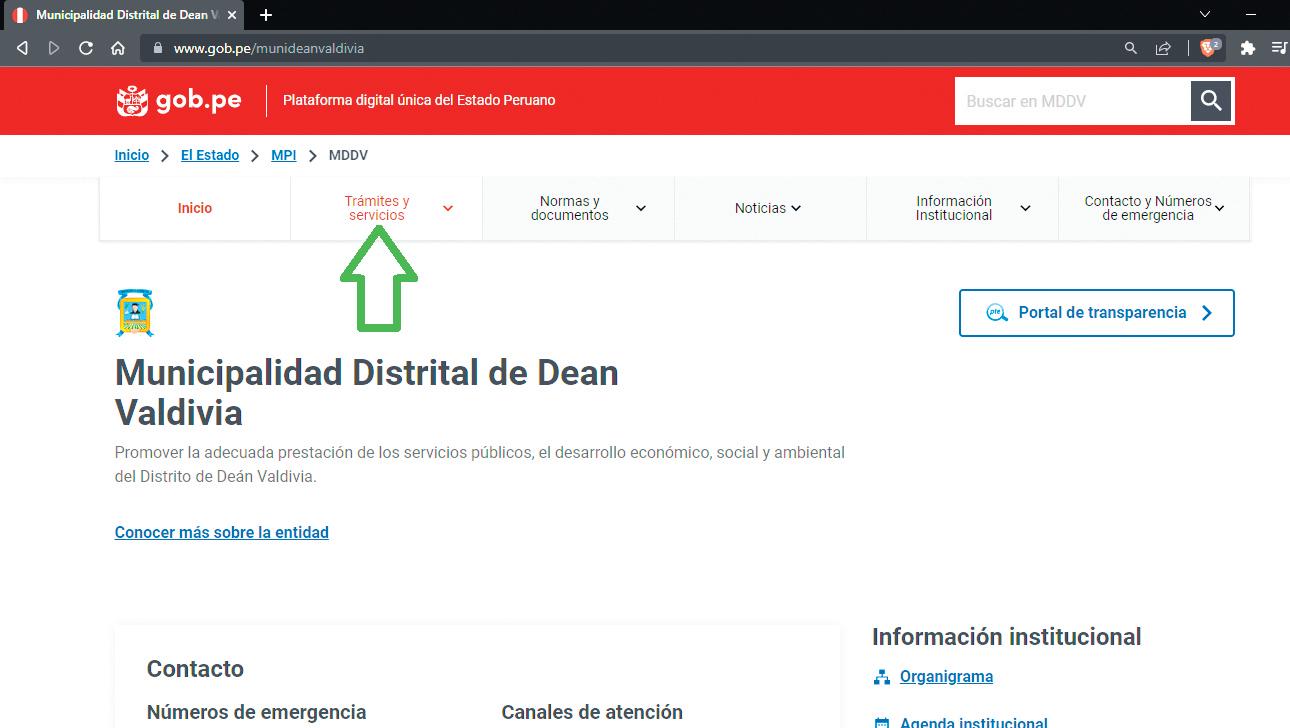Viewport: 1290px width, 728px height.
Task: Expand the Trámites y servicios chevron
Action: (x=448, y=208)
